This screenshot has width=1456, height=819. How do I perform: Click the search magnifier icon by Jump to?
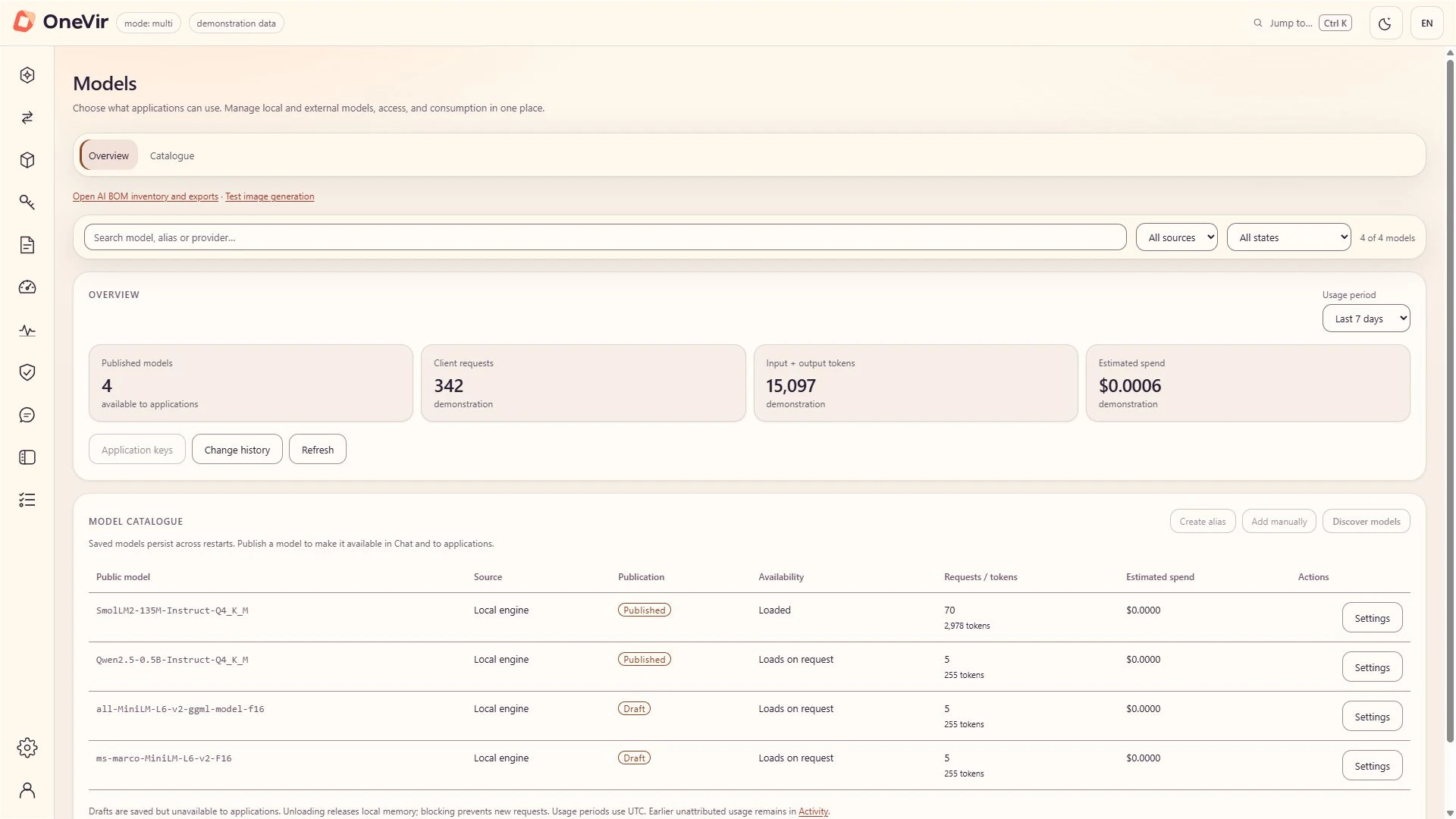click(x=1258, y=24)
